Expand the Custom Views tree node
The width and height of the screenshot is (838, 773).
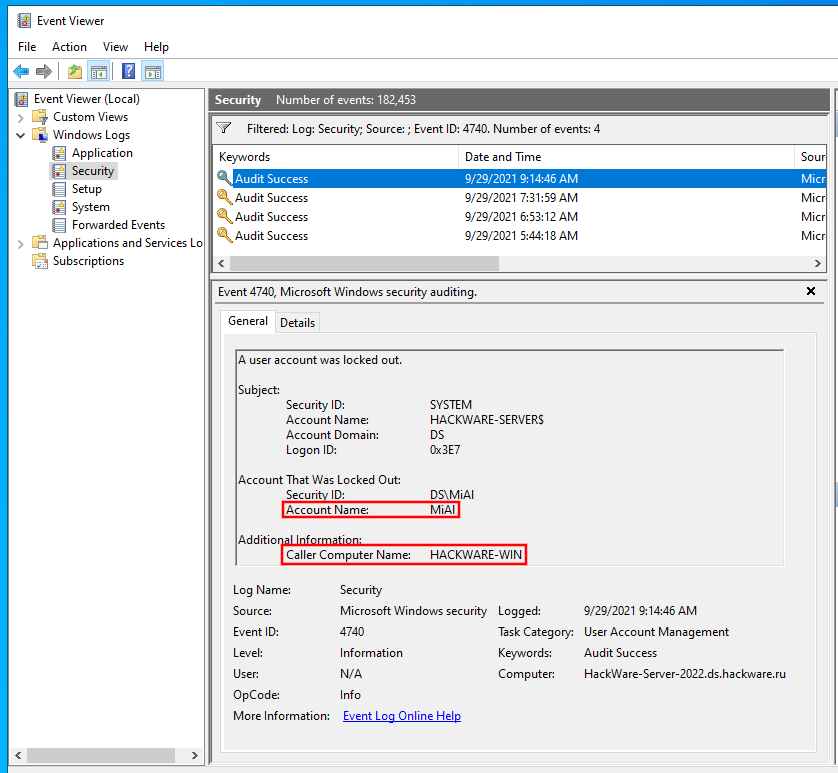pyautogui.click(x=21, y=117)
